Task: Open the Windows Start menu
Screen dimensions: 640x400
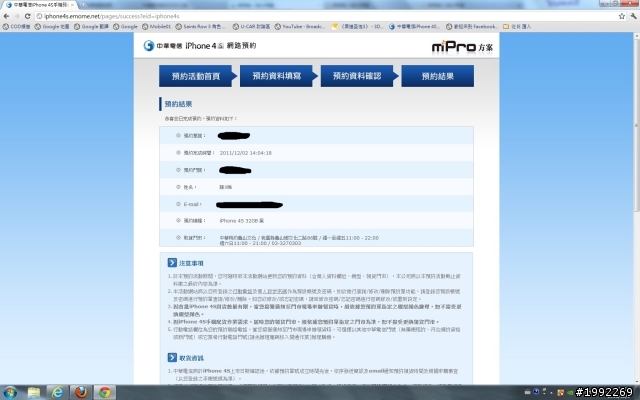Action: pyautogui.click(x=10, y=393)
